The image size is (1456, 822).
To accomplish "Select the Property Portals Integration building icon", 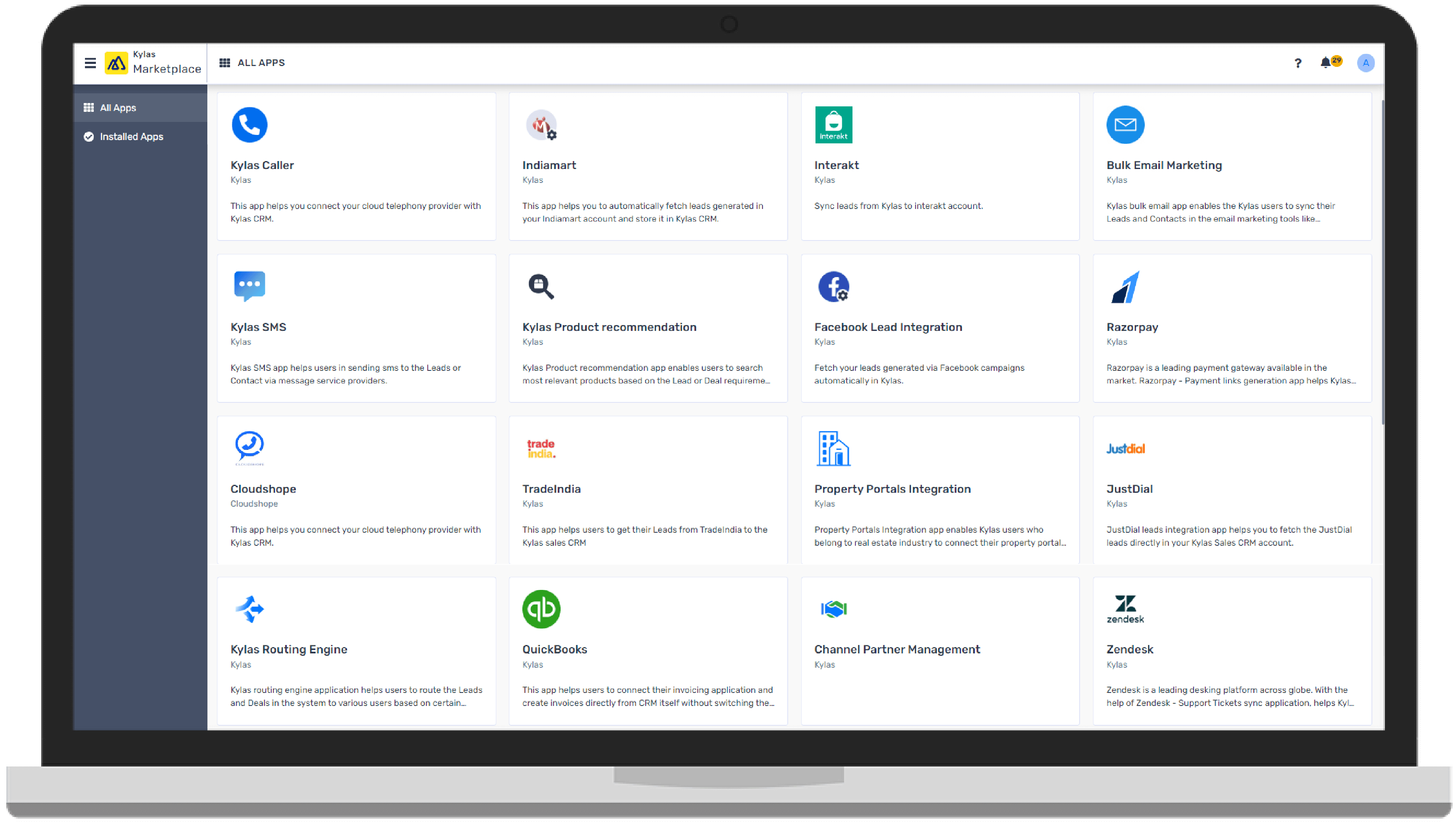I will tap(833, 447).
